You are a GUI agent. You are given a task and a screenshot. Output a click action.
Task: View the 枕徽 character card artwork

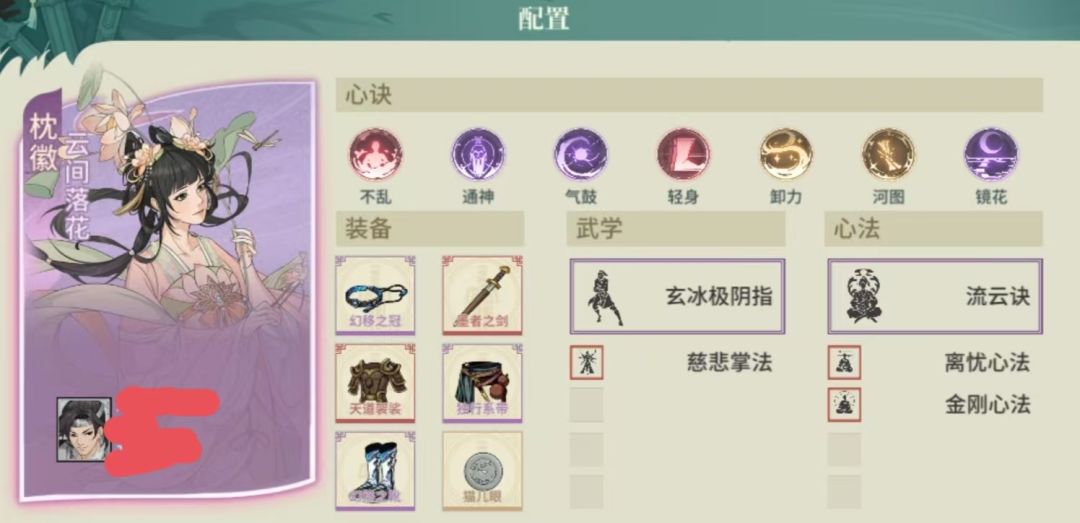click(168, 289)
